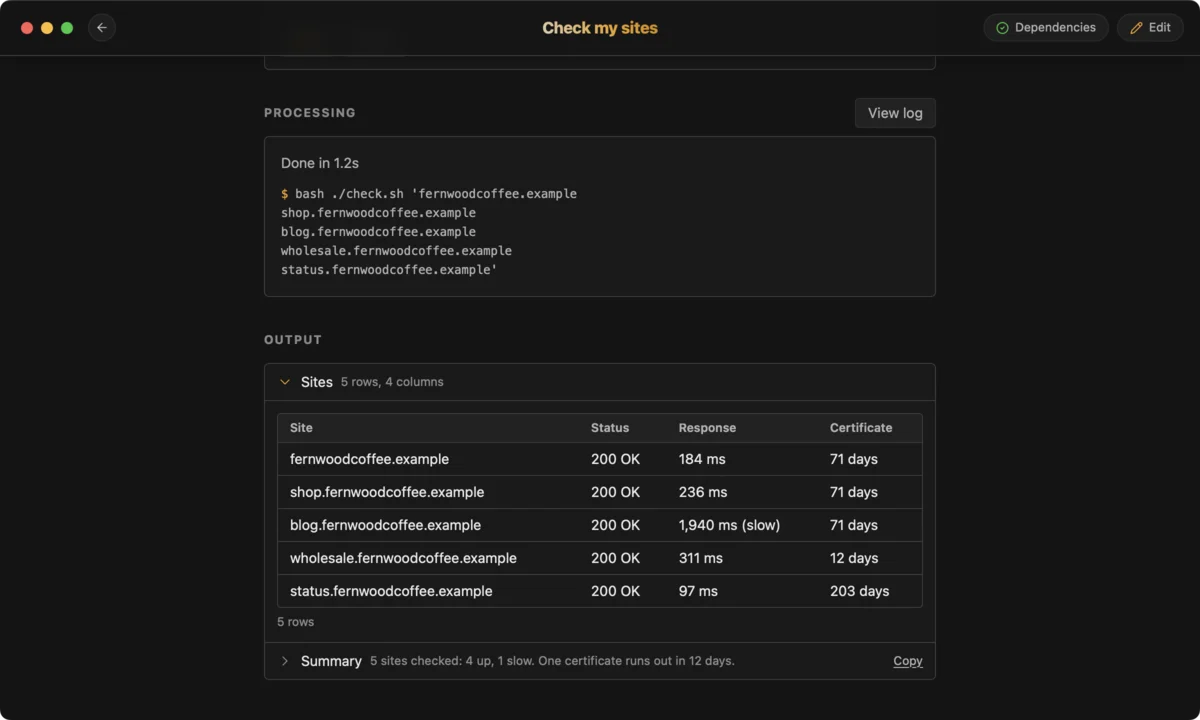
Task: Select the wholesale.fernwoodcoffee.example table cell
Action: pos(403,558)
